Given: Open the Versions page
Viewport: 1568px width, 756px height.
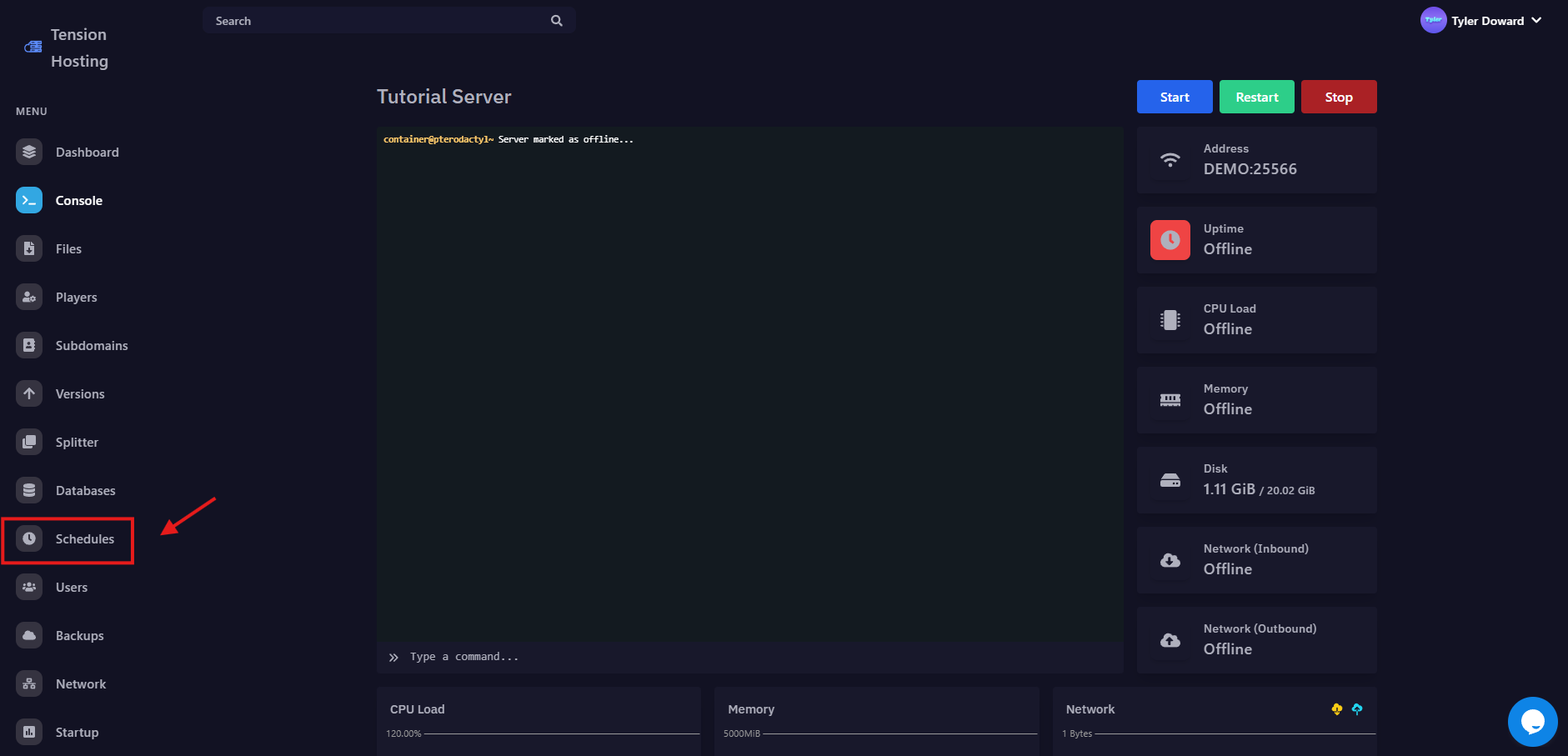Looking at the screenshot, I should [80, 393].
